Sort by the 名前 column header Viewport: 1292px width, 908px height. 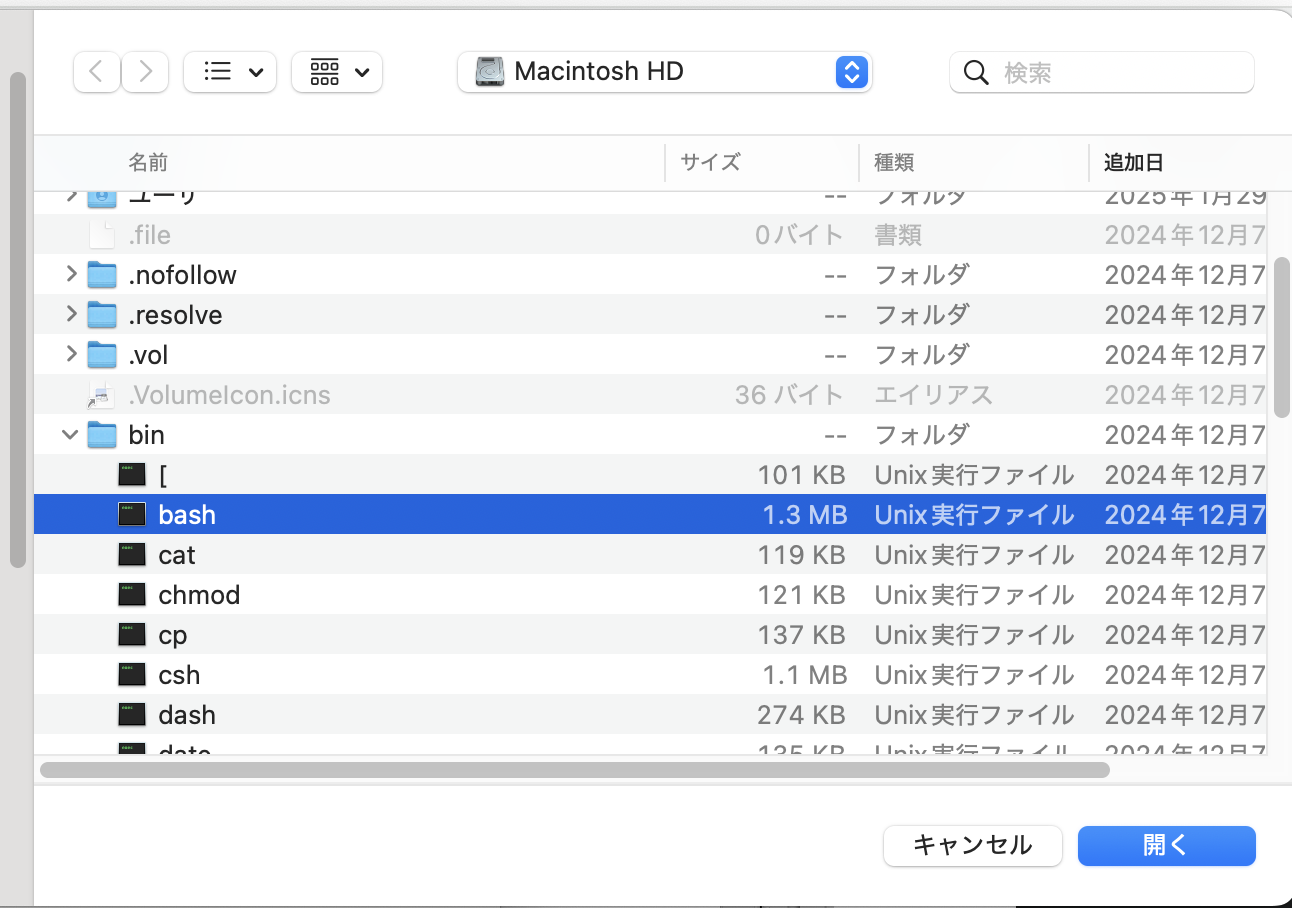point(148,162)
